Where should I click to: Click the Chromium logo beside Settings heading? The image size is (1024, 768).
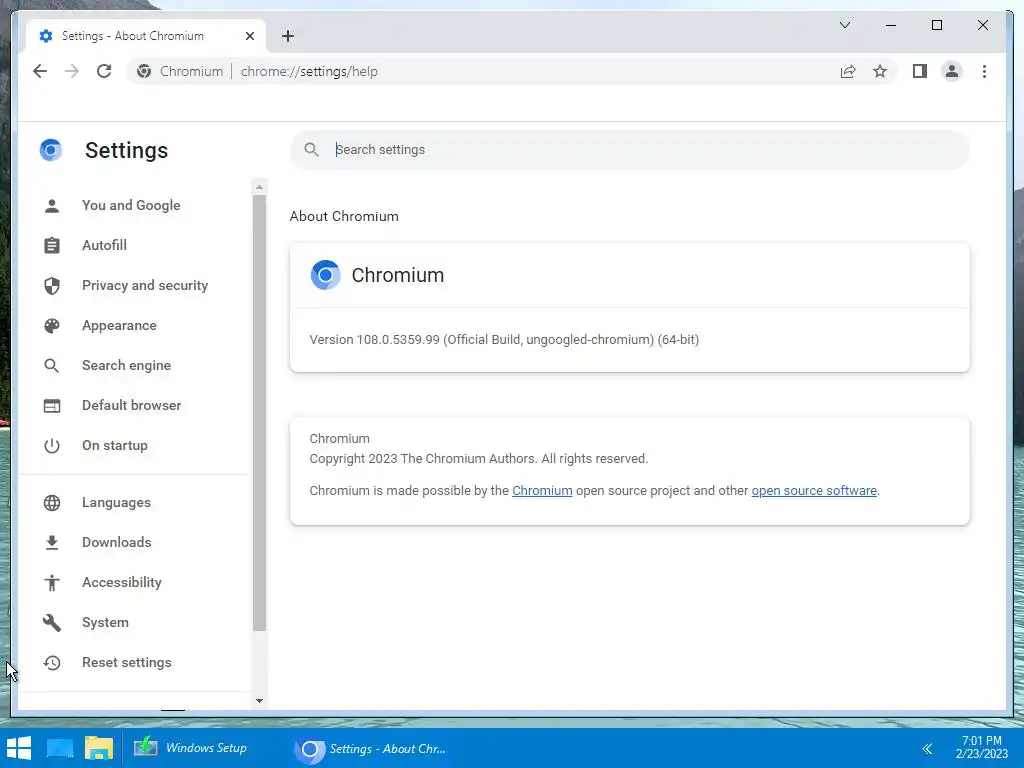50,150
